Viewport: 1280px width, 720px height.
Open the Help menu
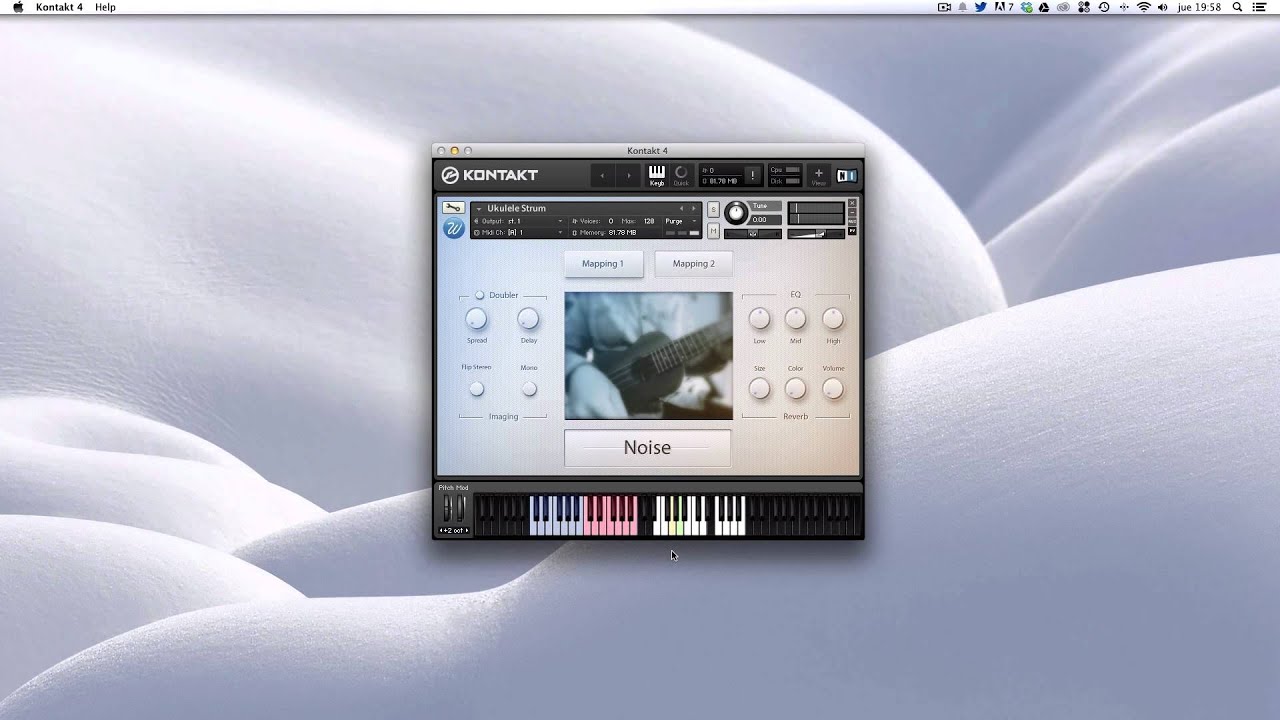[x=105, y=7]
